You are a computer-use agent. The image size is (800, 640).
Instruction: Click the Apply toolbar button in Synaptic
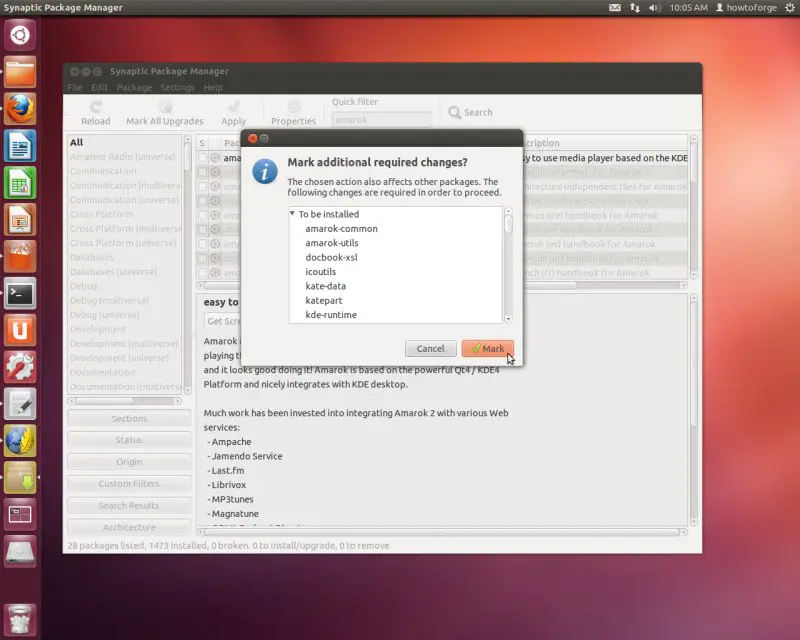234,113
